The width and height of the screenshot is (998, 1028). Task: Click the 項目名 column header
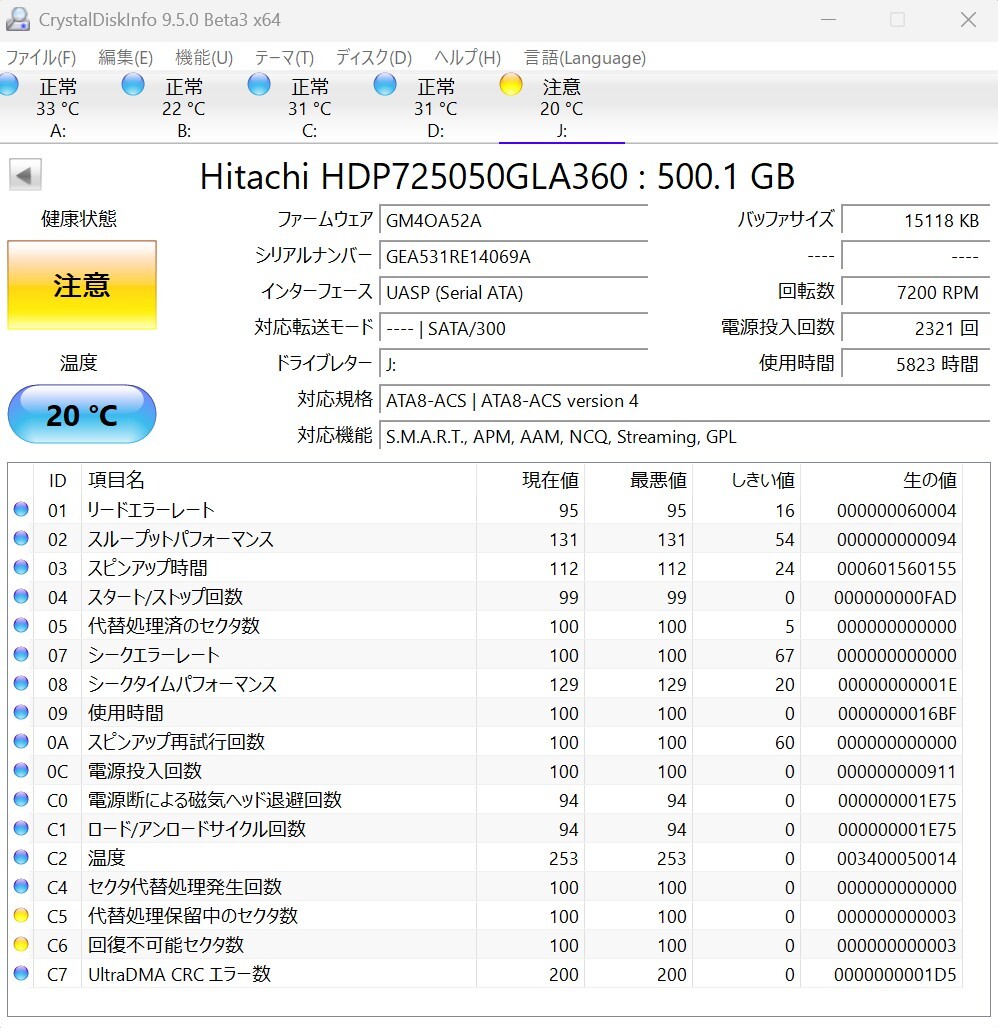click(x=279, y=480)
